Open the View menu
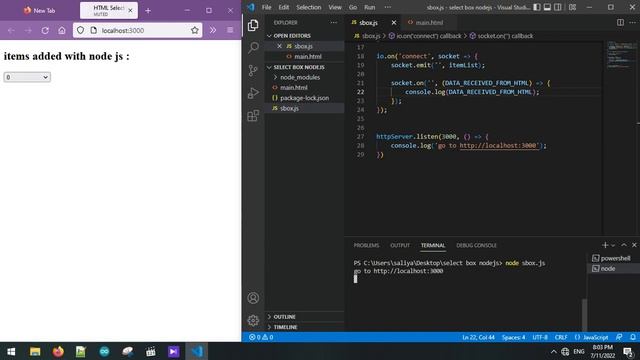Image resolution: width=640 pixels, height=360 pixels. pos(335,7)
